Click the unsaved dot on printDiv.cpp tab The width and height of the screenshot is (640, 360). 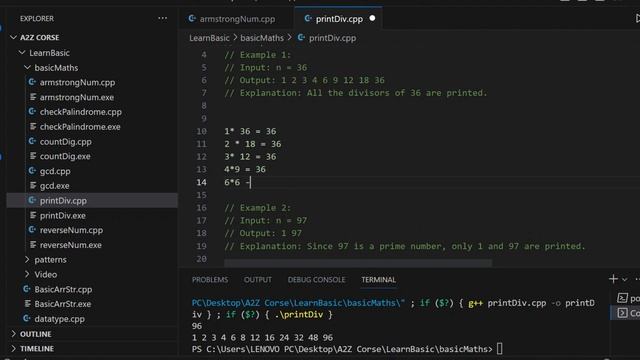pos(372,18)
